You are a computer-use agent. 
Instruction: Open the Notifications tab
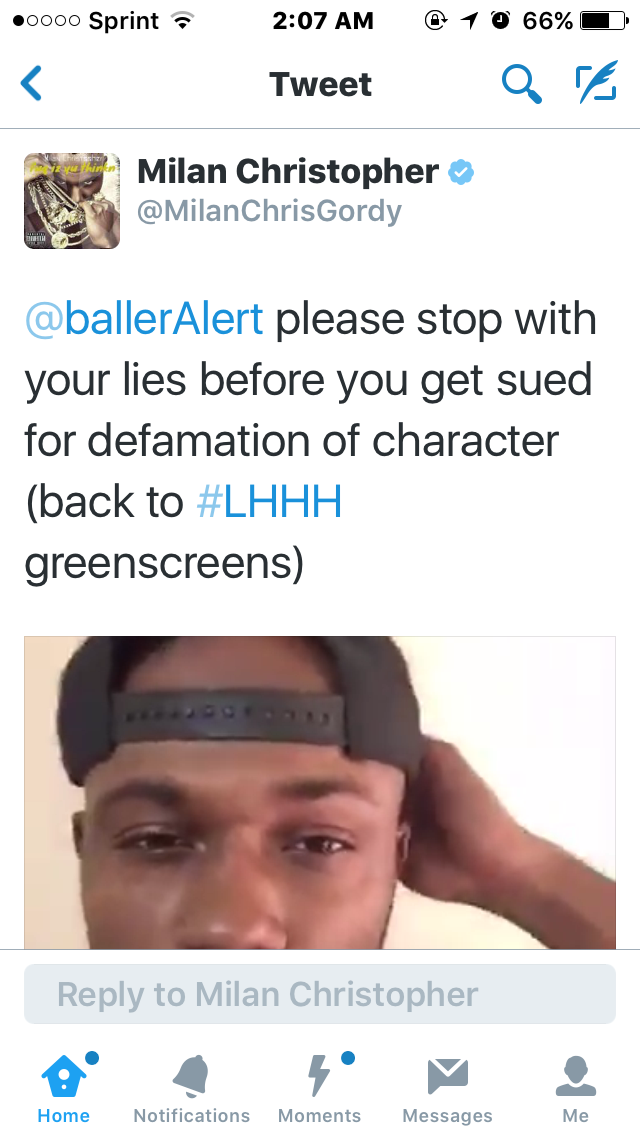pos(191,1087)
